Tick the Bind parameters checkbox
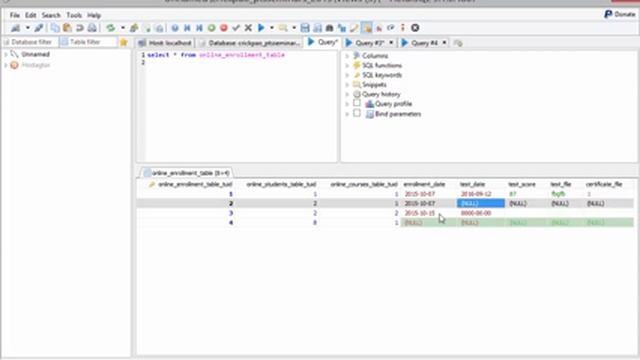Screen dimensions: 640x360 click(357, 113)
